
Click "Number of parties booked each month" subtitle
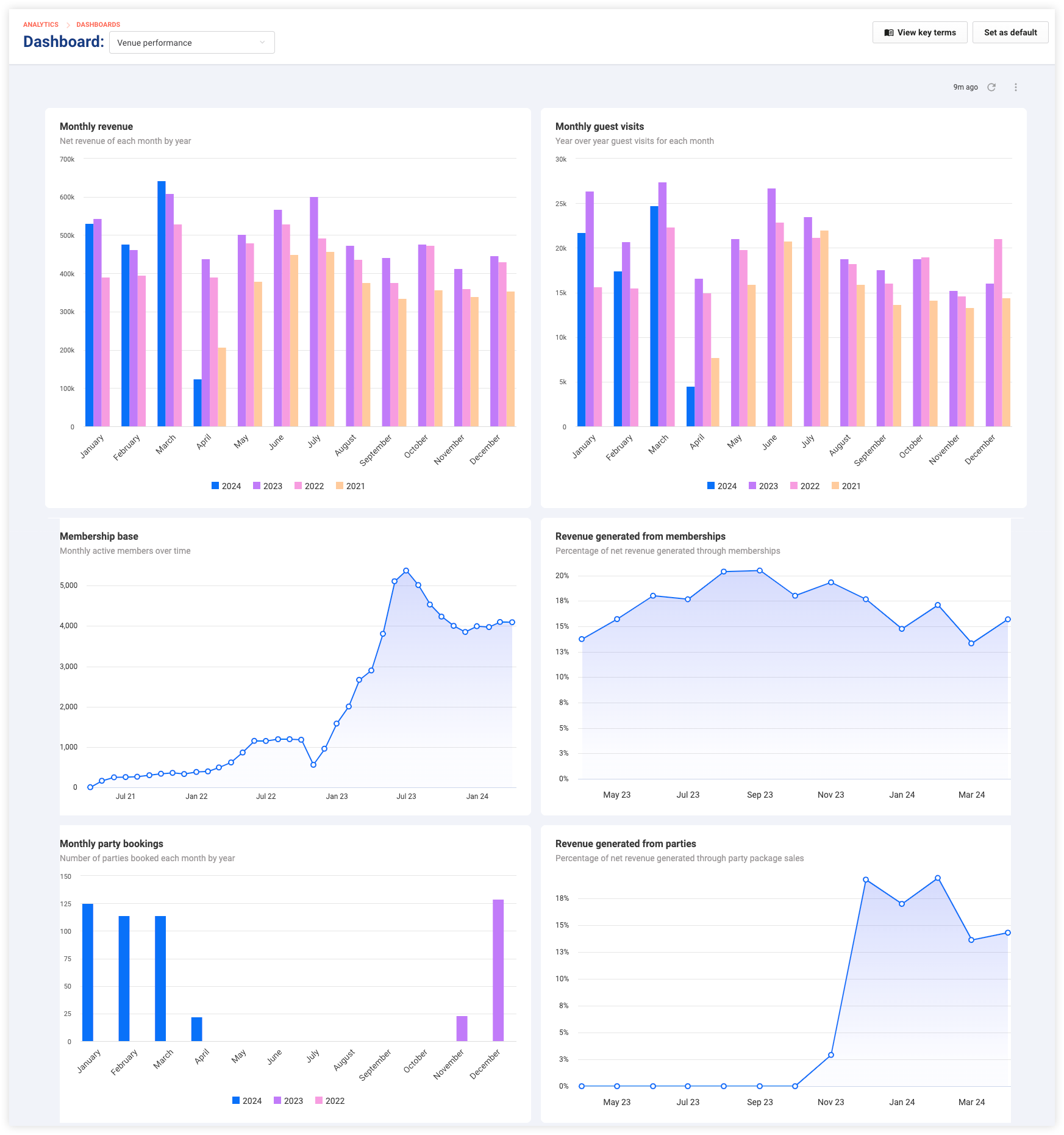point(147,858)
